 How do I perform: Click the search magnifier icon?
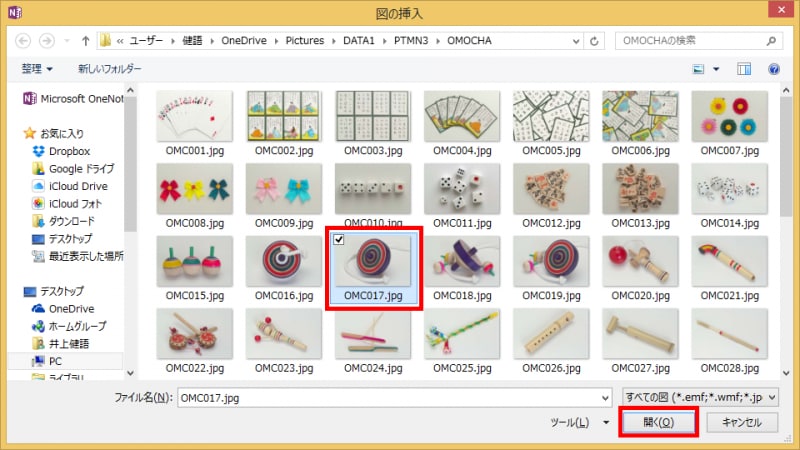point(771,41)
